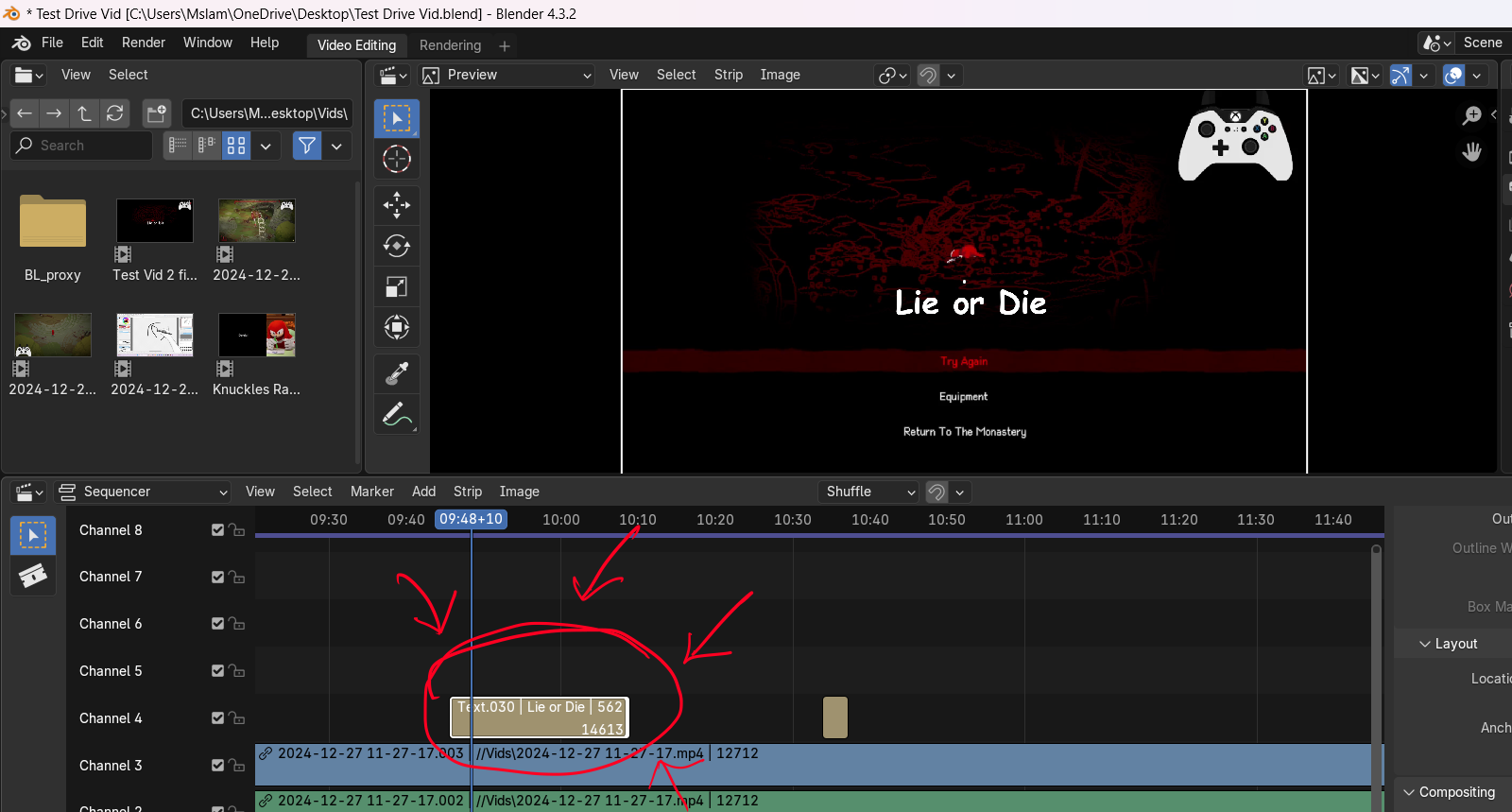
Task: Toggle overlays in the Preview header
Action: 1454,76
